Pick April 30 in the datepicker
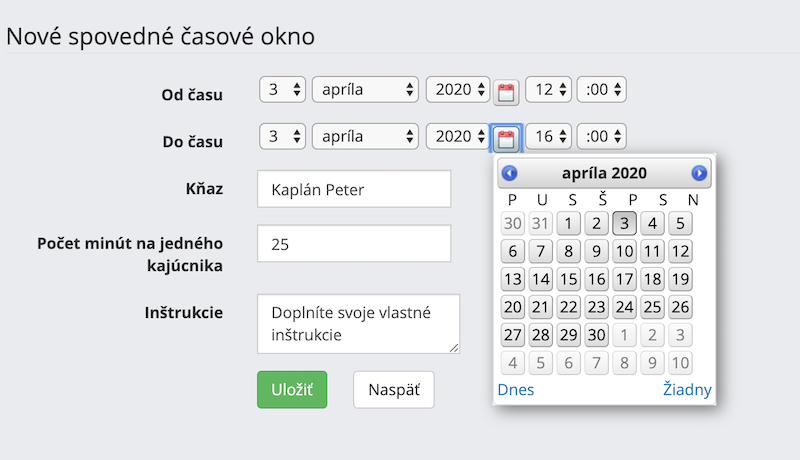The width and height of the screenshot is (800, 460). click(x=597, y=335)
